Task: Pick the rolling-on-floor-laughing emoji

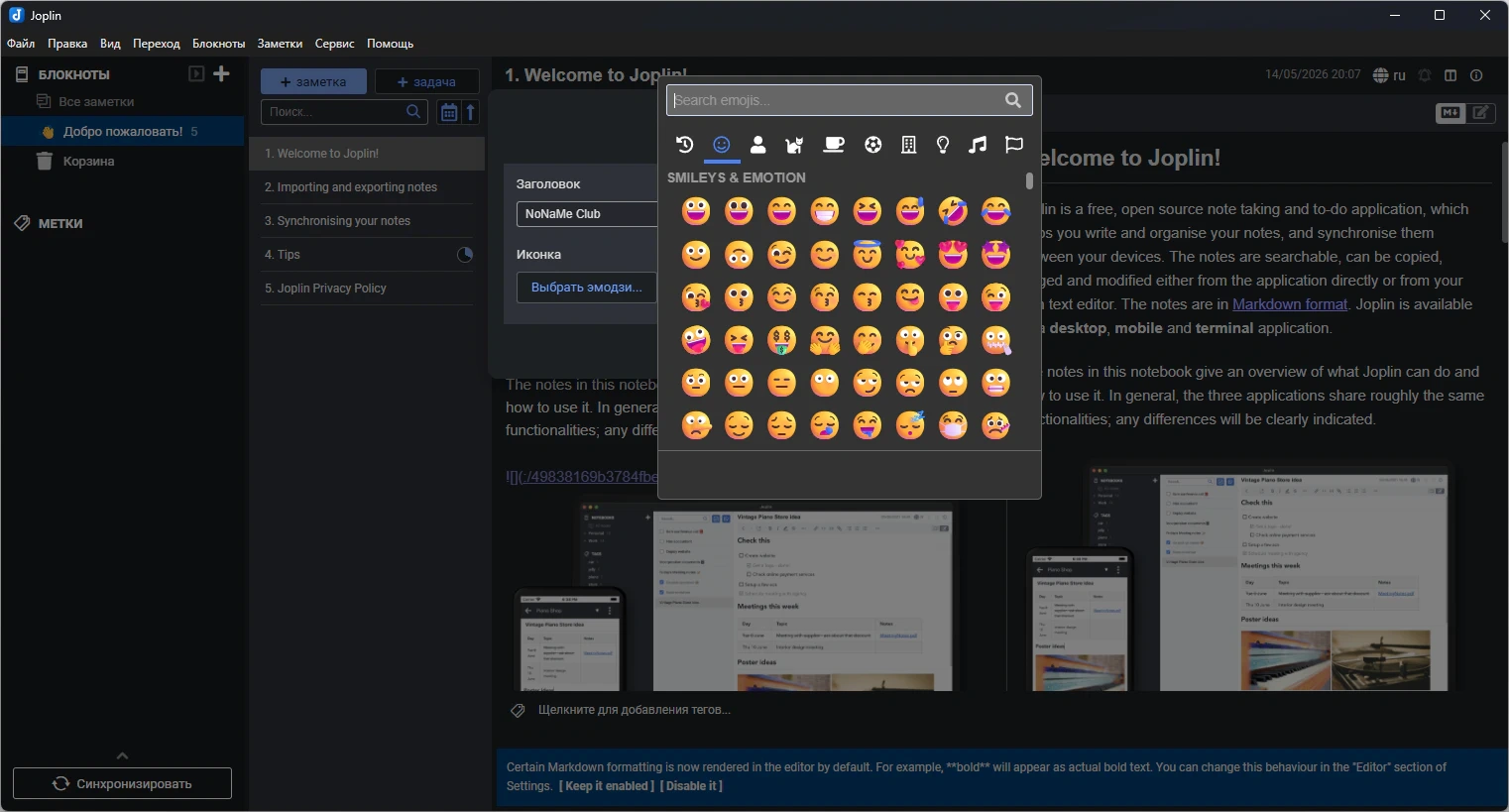Action: pos(953,211)
